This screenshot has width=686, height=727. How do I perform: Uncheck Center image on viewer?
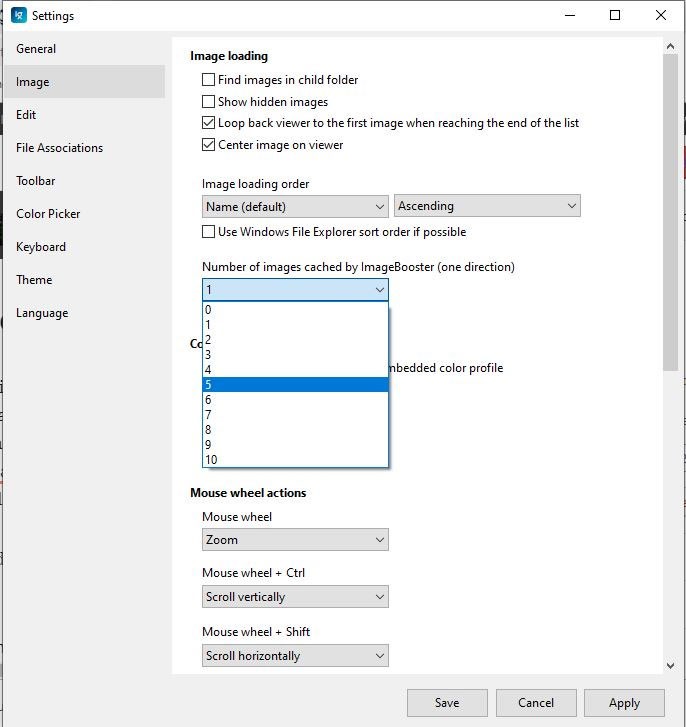tap(209, 145)
